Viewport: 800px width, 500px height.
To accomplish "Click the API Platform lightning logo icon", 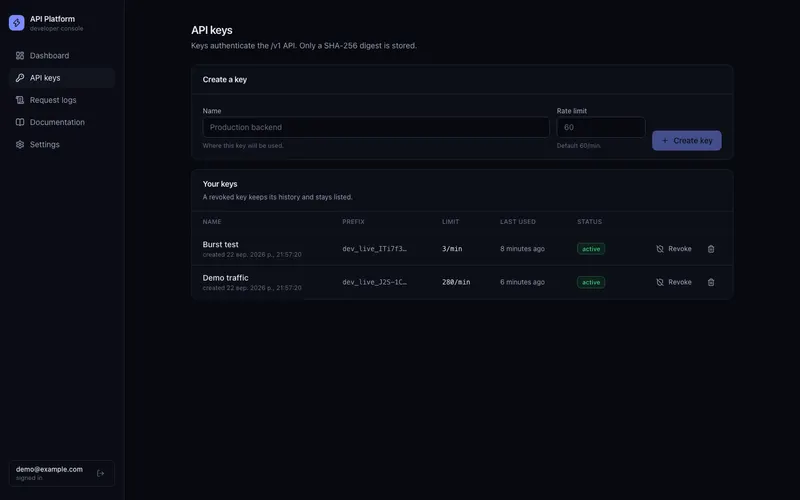I will 16,22.
